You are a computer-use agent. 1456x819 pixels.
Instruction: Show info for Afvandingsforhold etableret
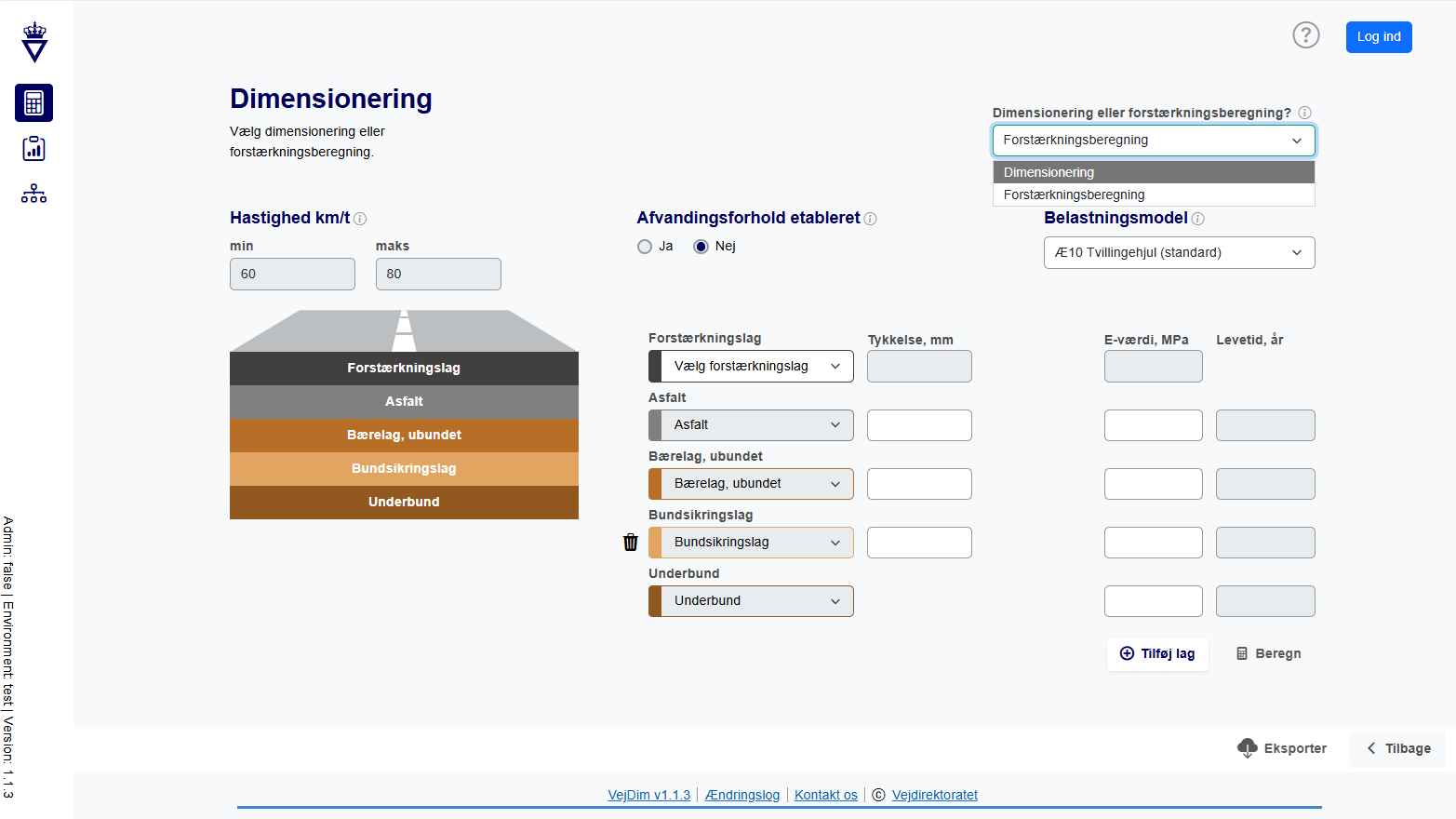(x=870, y=219)
